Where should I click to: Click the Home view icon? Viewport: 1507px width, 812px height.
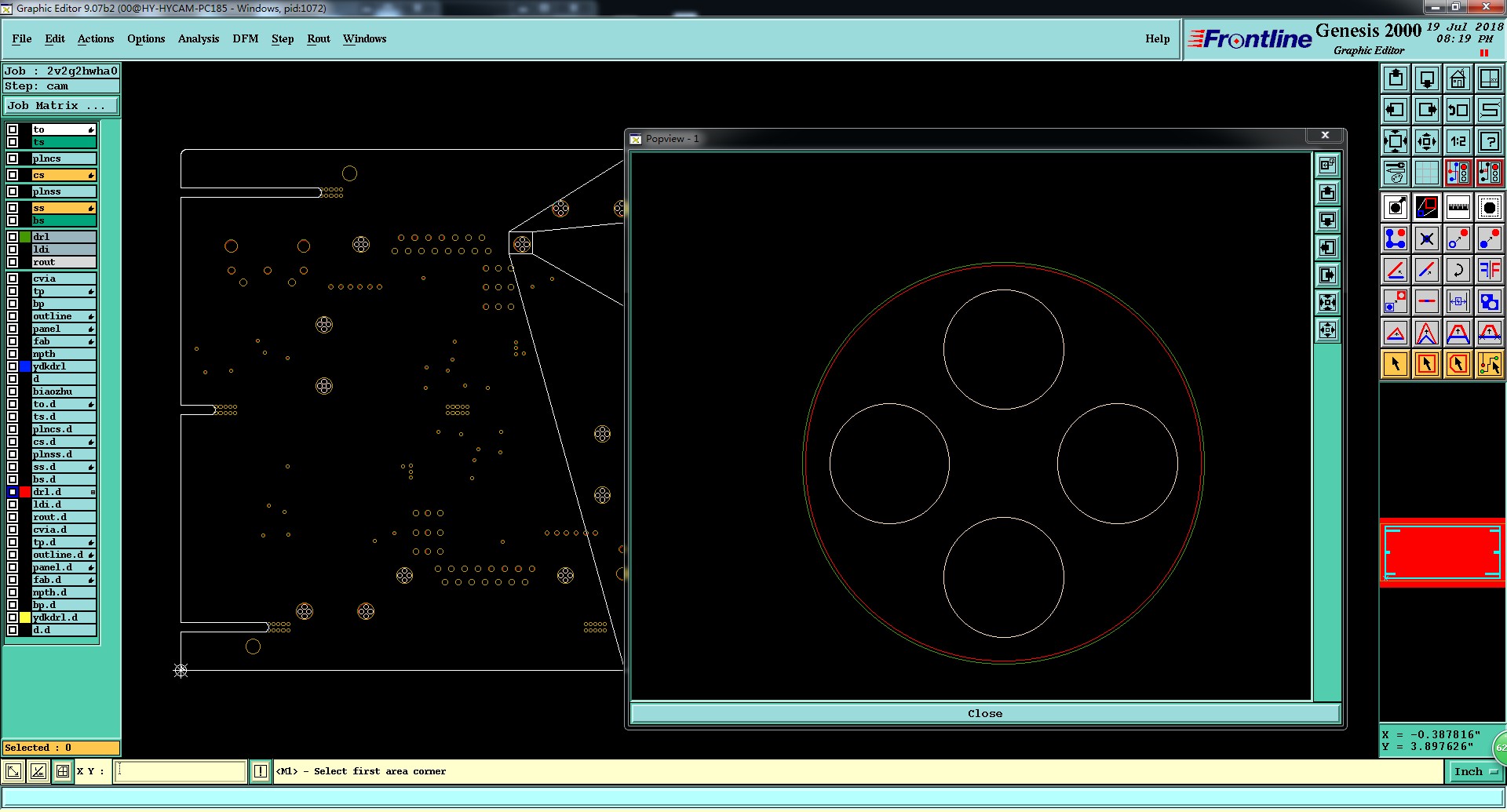click(1458, 78)
